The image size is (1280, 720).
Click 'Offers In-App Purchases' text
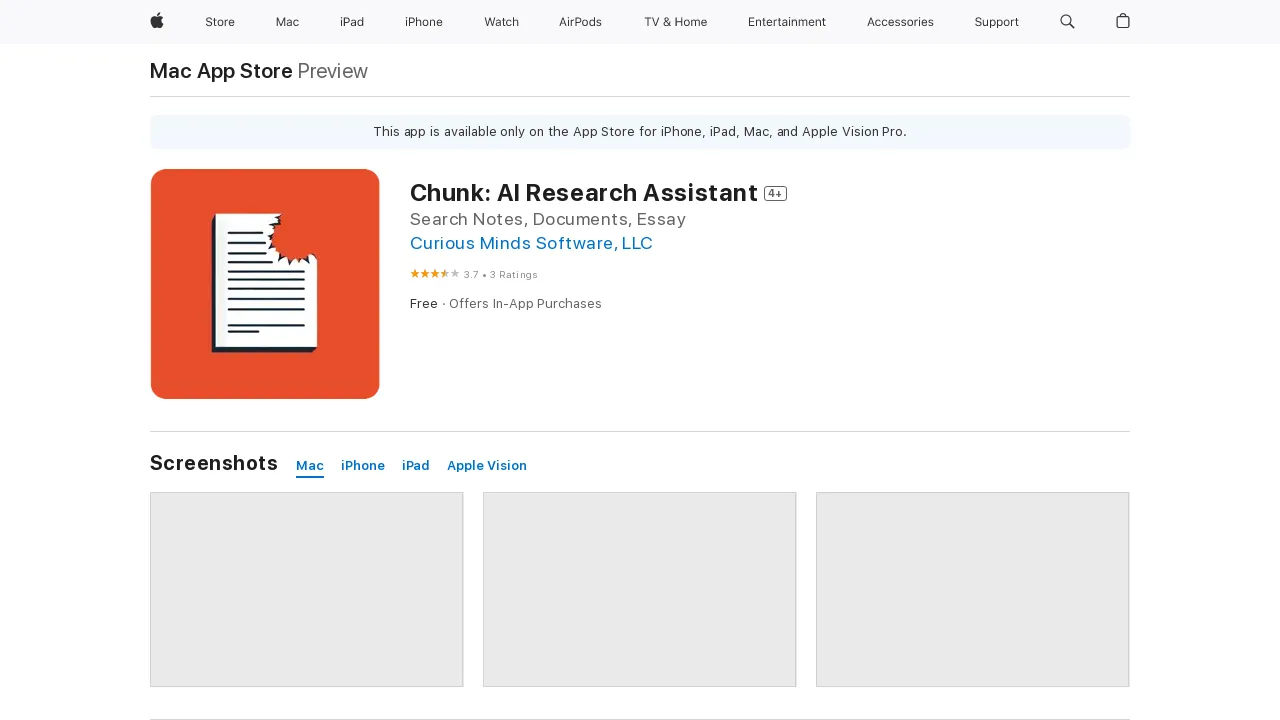click(525, 304)
